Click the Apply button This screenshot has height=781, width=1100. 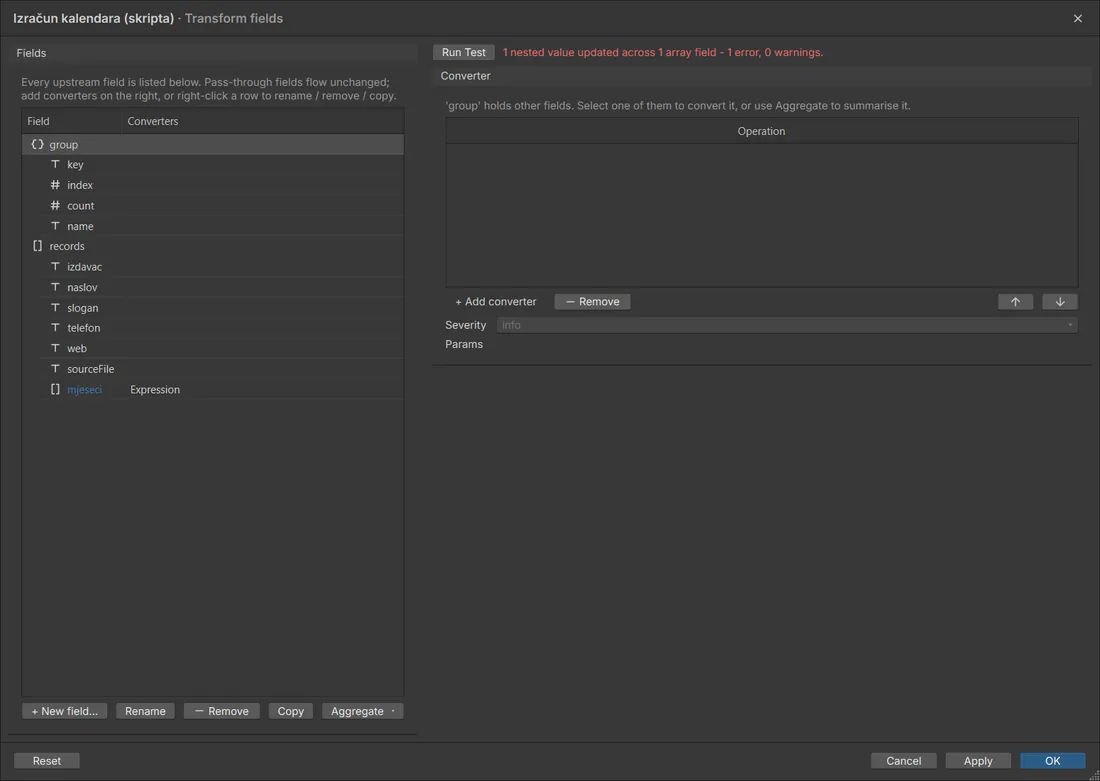[x=978, y=761]
